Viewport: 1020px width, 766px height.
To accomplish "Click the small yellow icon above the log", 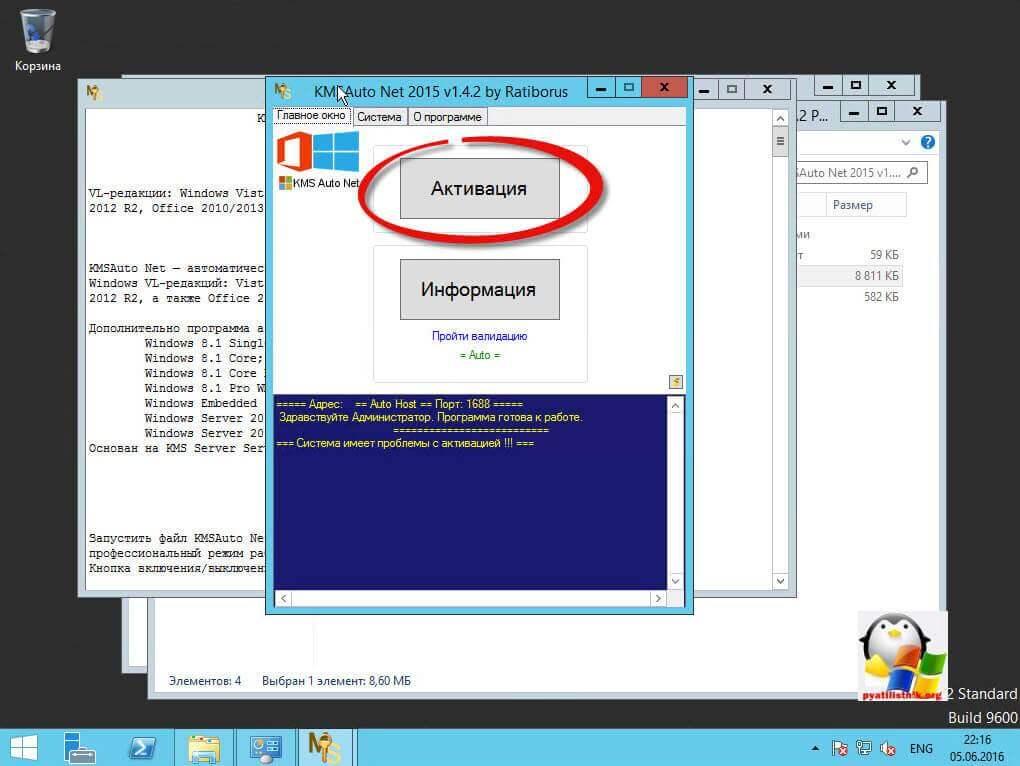I will [x=676, y=382].
